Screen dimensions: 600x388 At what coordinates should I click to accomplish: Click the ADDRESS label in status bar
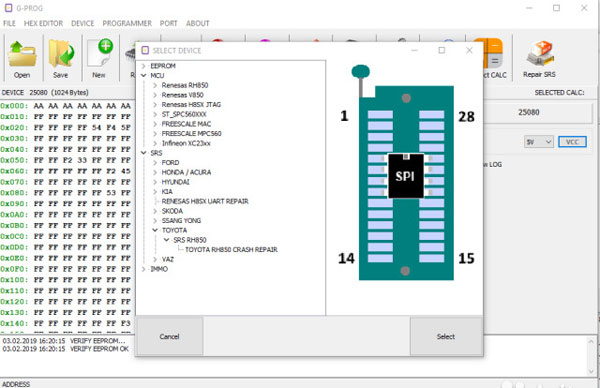(16, 384)
